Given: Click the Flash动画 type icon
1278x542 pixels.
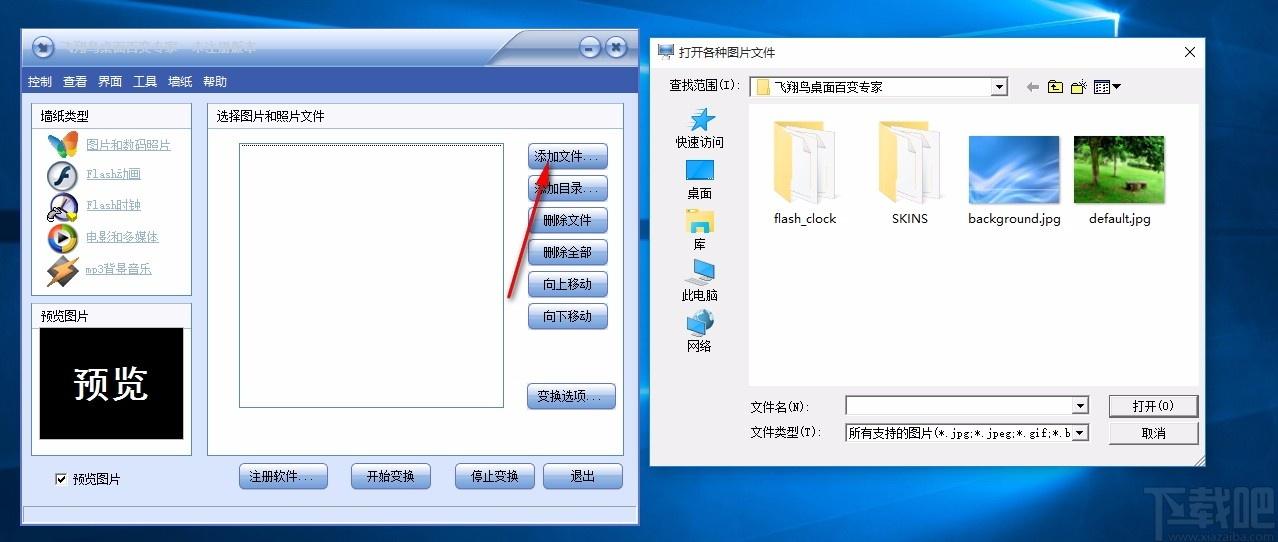Looking at the screenshot, I should pos(63,176).
